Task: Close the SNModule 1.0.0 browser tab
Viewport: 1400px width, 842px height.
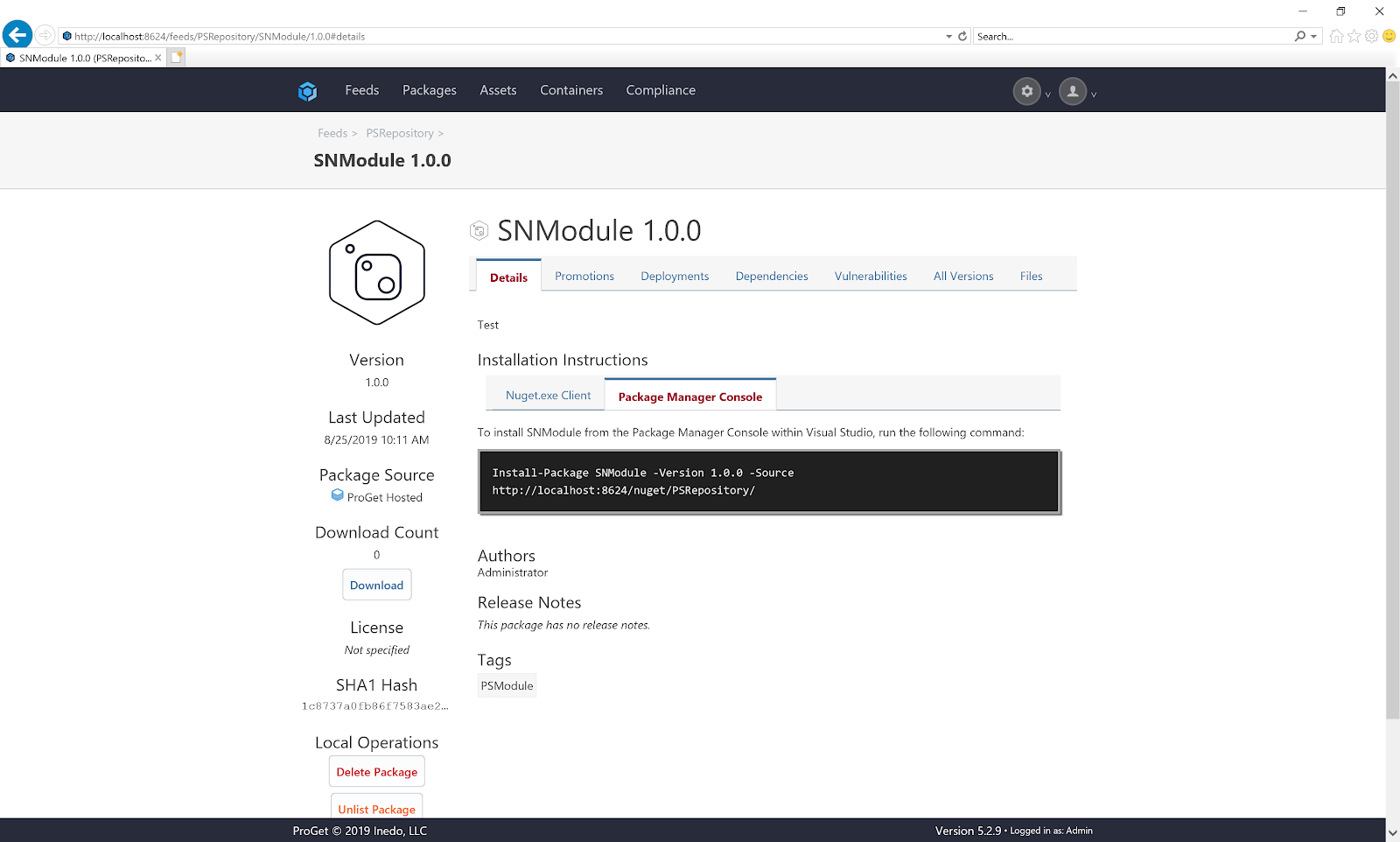Action: point(158,58)
